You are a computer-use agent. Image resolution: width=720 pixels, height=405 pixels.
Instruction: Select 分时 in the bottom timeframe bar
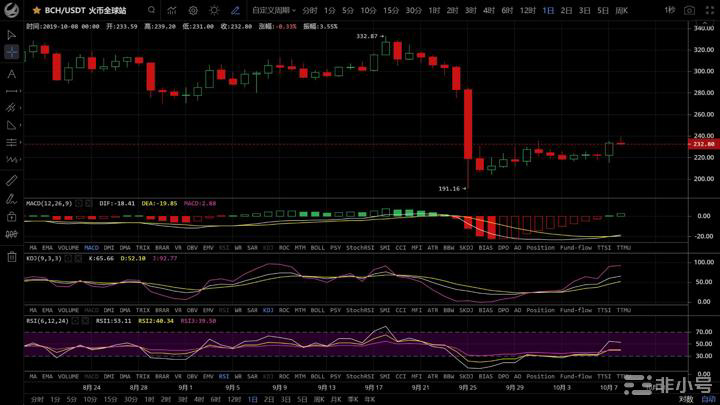pyautogui.click(x=37, y=399)
